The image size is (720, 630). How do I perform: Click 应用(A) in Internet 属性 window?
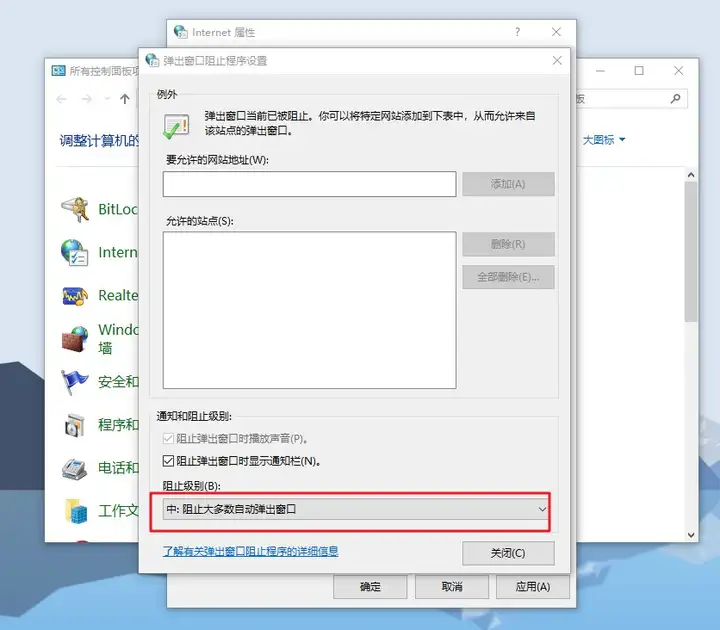coord(533,587)
